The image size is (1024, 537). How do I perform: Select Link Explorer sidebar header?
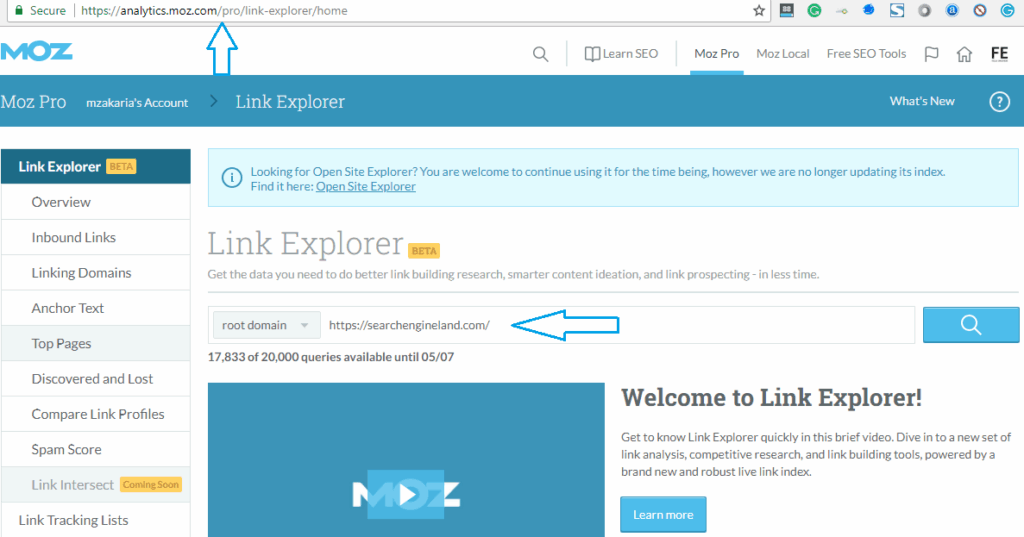pyautogui.click(x=96, y=167)
